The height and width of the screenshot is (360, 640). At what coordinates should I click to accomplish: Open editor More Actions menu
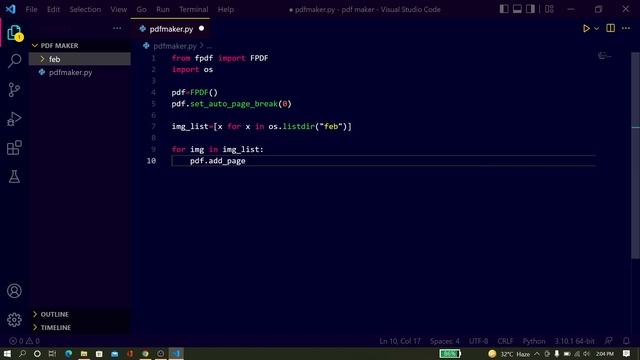[626, 28]
